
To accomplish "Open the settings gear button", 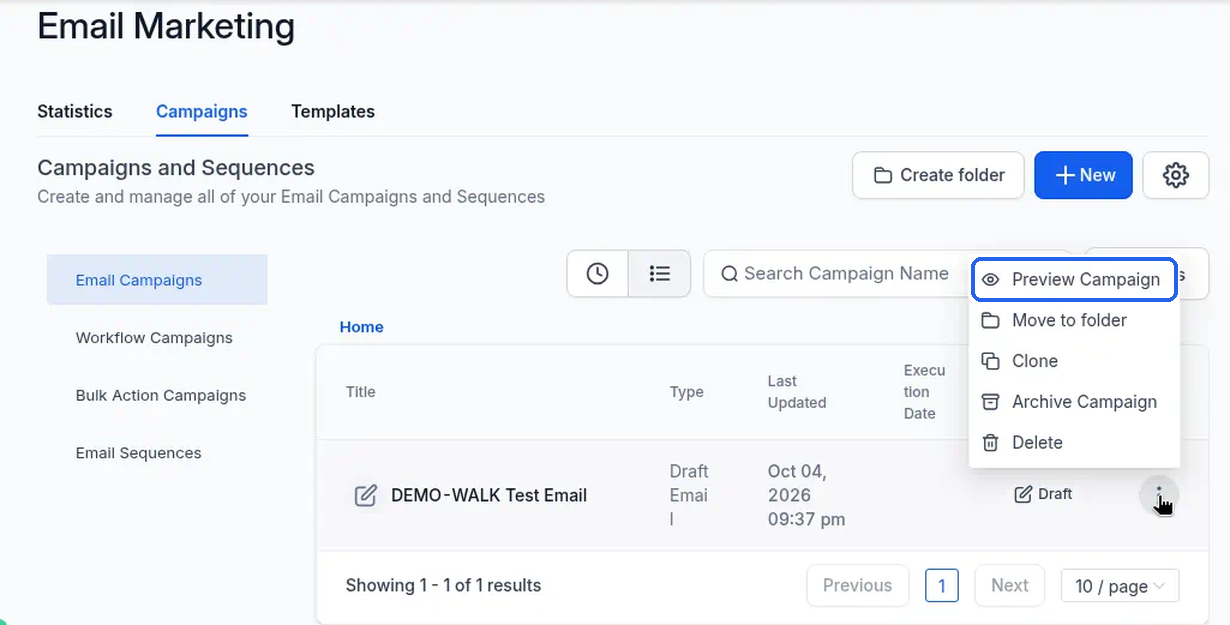I will click(x=1175, y=175).
